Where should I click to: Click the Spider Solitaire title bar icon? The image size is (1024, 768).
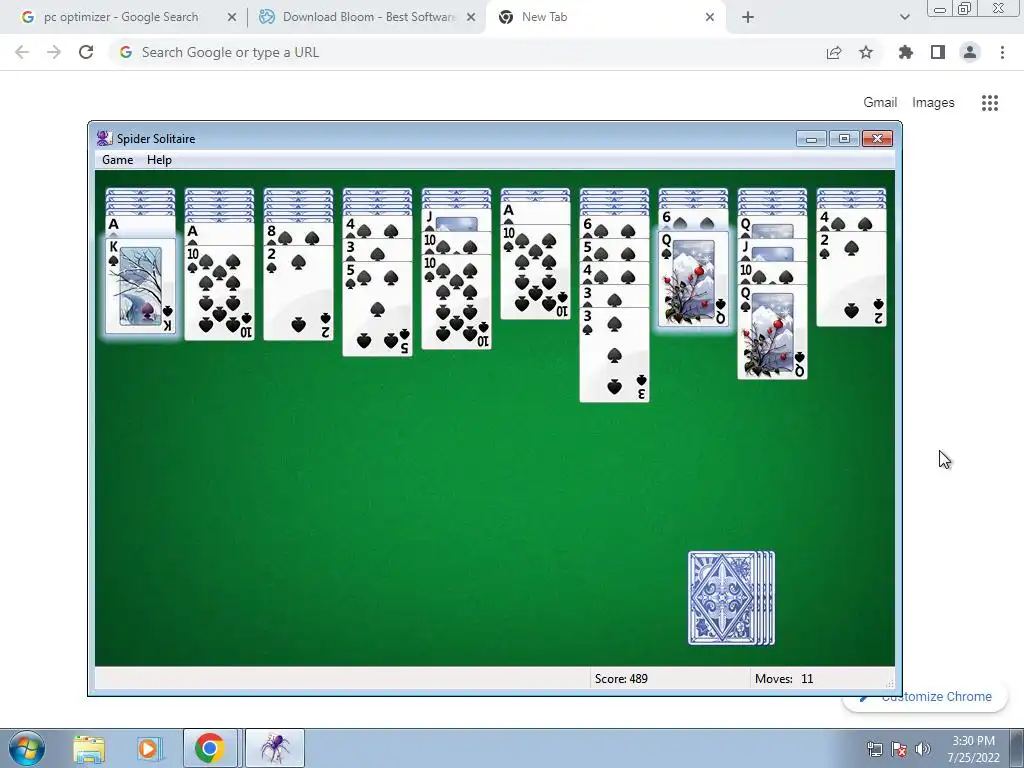point(104,138)
